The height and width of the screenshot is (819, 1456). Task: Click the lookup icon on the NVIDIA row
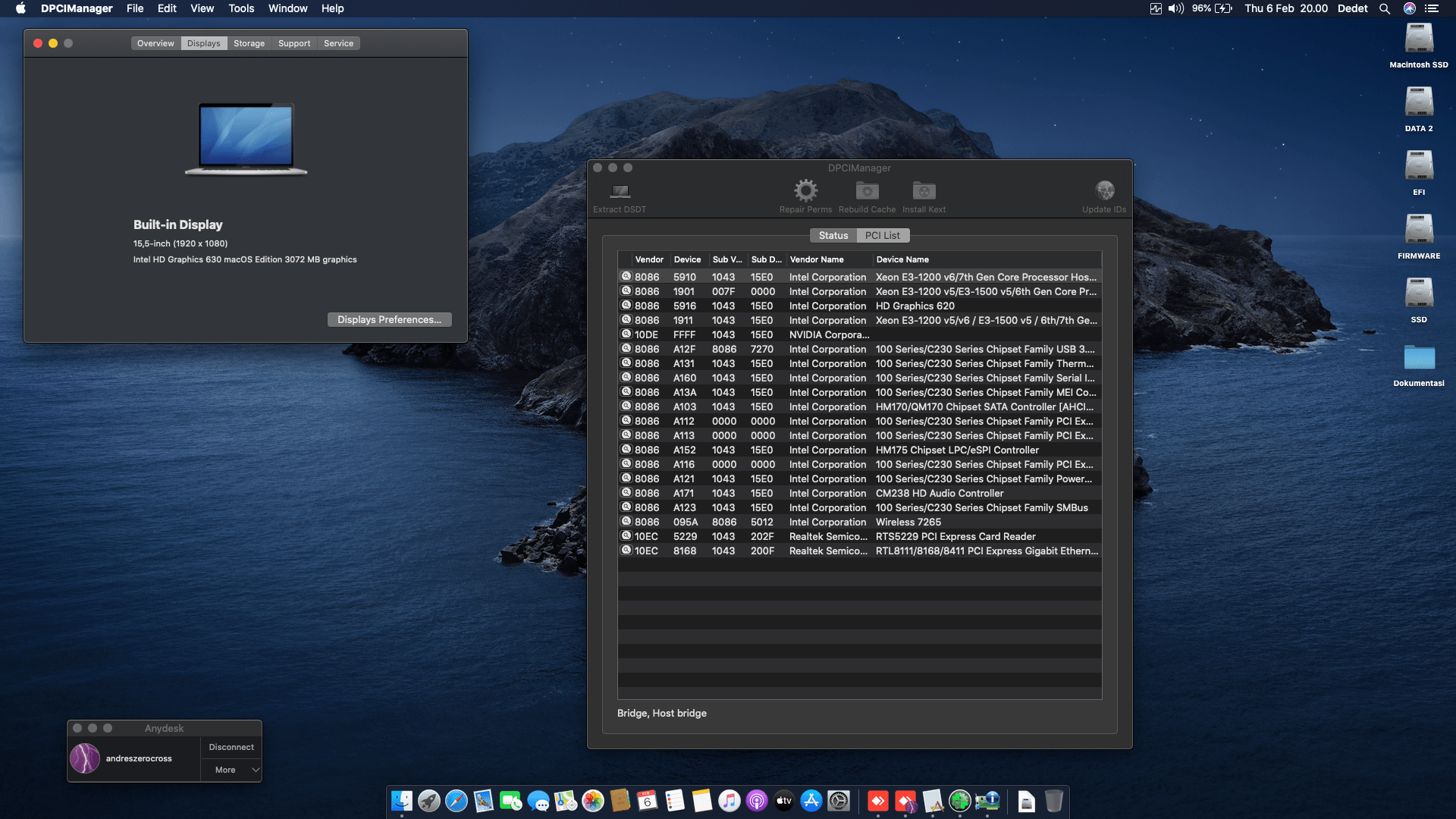click(626, 334)
